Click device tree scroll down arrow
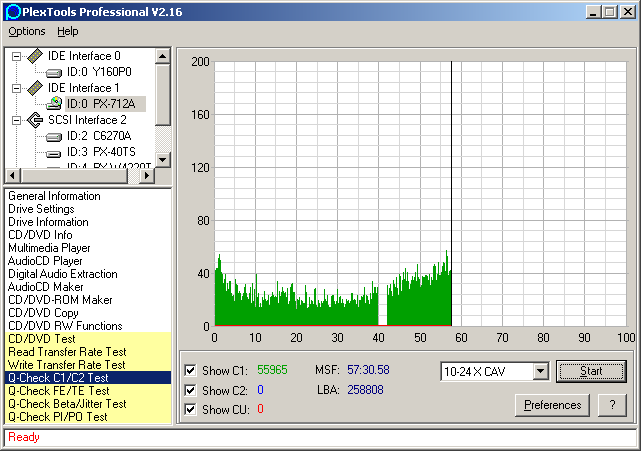 [163, 159]
